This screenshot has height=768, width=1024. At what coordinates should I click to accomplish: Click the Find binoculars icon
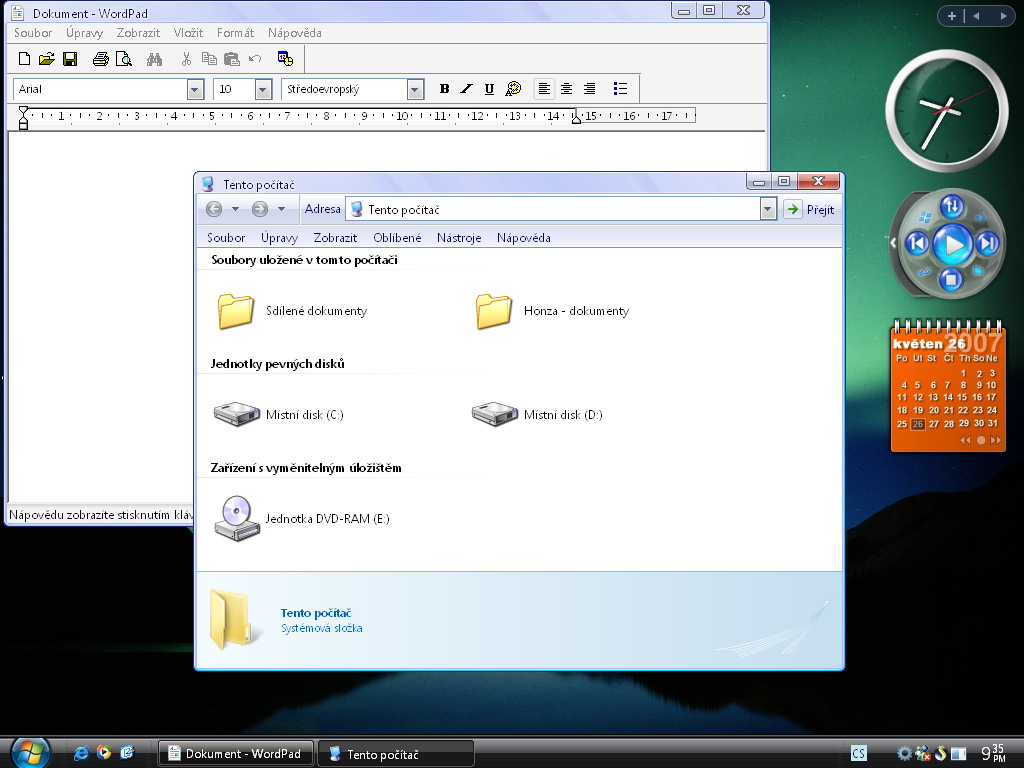click(154, 59)
